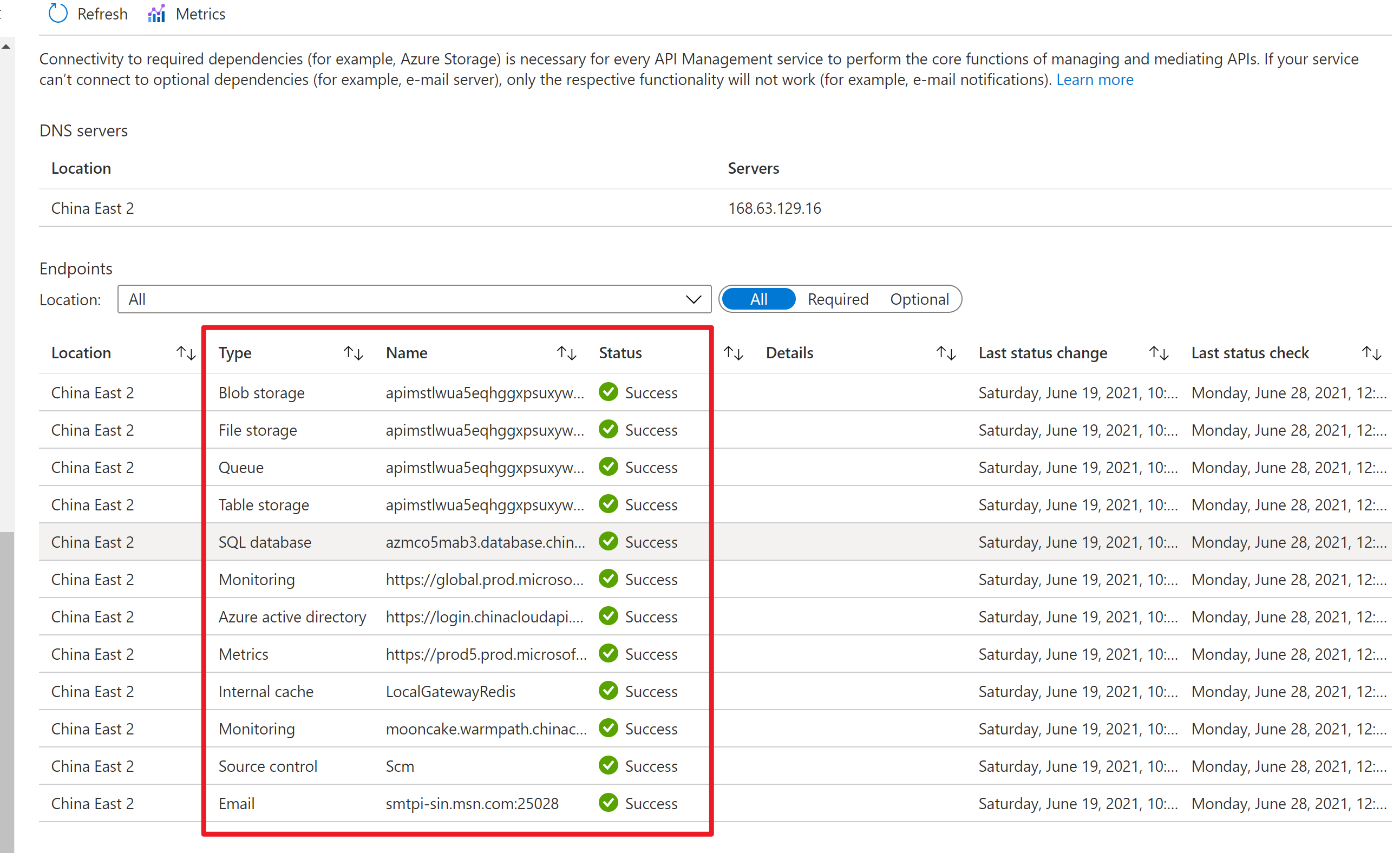Open the Learn more link
Image resolution: width=1400 pixels, height=853 pixels.
(1094, 80)
